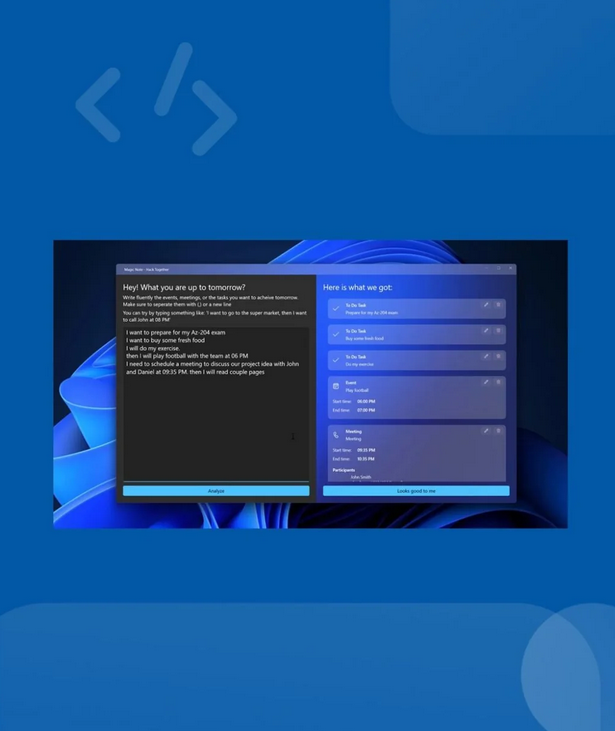This screenshot has height=731, width=615.
Task: Click checkmark icon of exercise task
Action: (x=336, y=360)
